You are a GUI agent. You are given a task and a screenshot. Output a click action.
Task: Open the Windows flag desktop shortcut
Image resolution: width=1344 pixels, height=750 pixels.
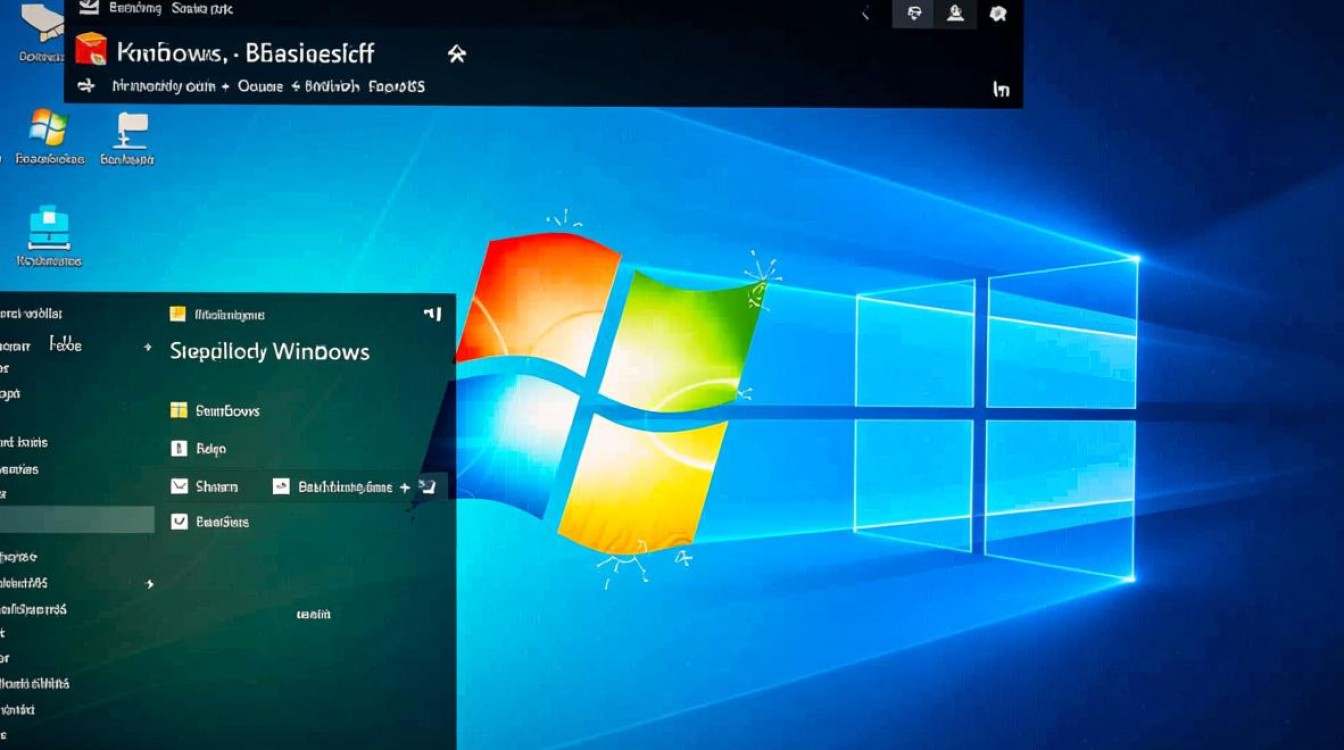(x=47, y=128)
